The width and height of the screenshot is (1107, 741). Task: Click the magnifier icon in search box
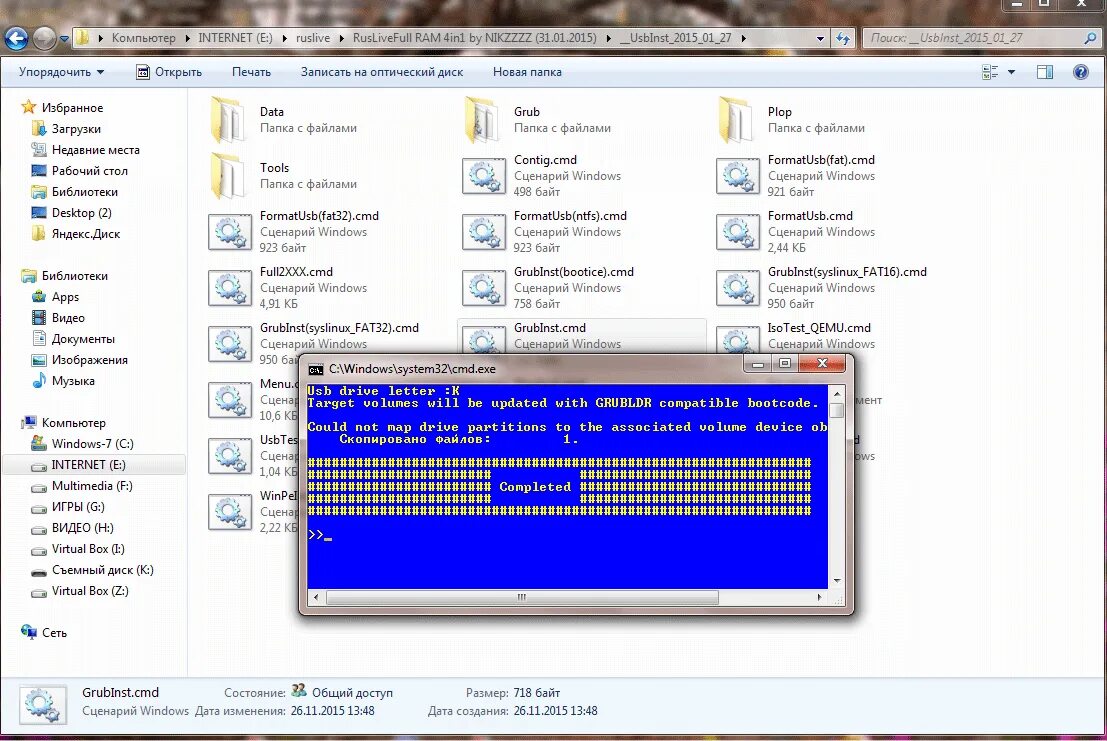coord(1090,38)
